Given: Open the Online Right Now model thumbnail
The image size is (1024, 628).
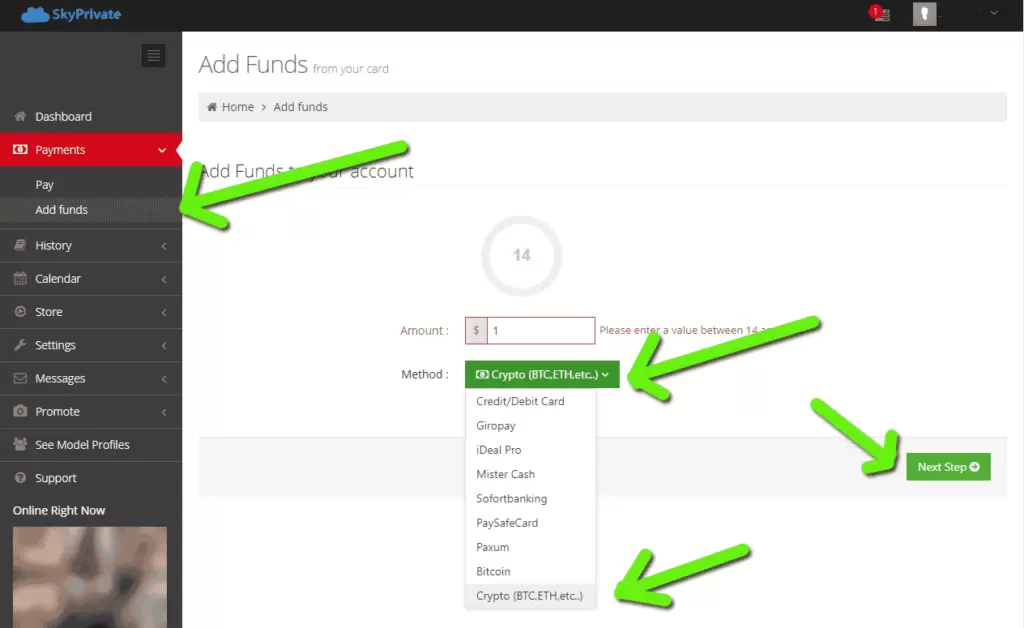Looking at the screenshot, I should pos(90,577).
